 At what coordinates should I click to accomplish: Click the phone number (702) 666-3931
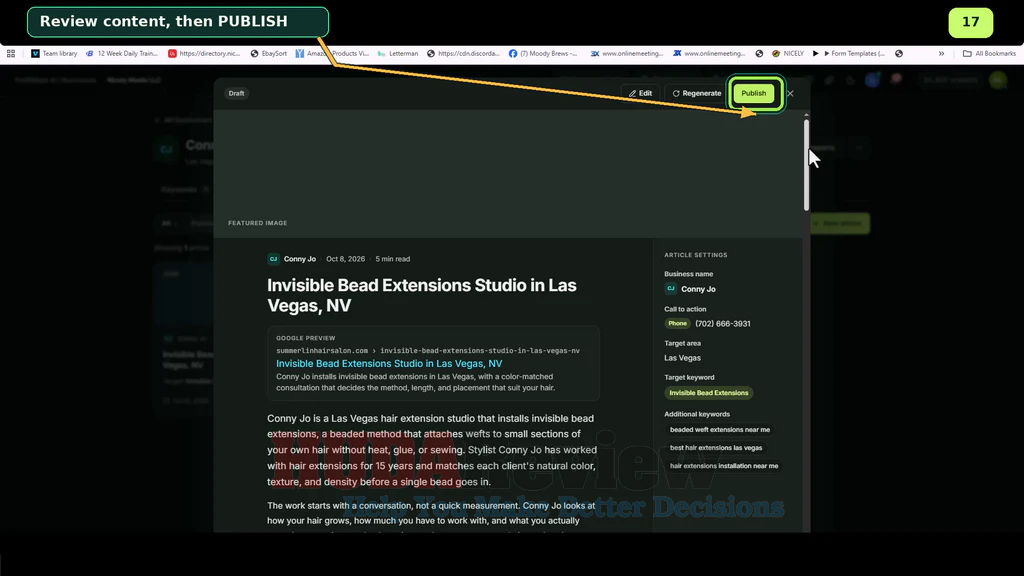(x=722, y=323)
